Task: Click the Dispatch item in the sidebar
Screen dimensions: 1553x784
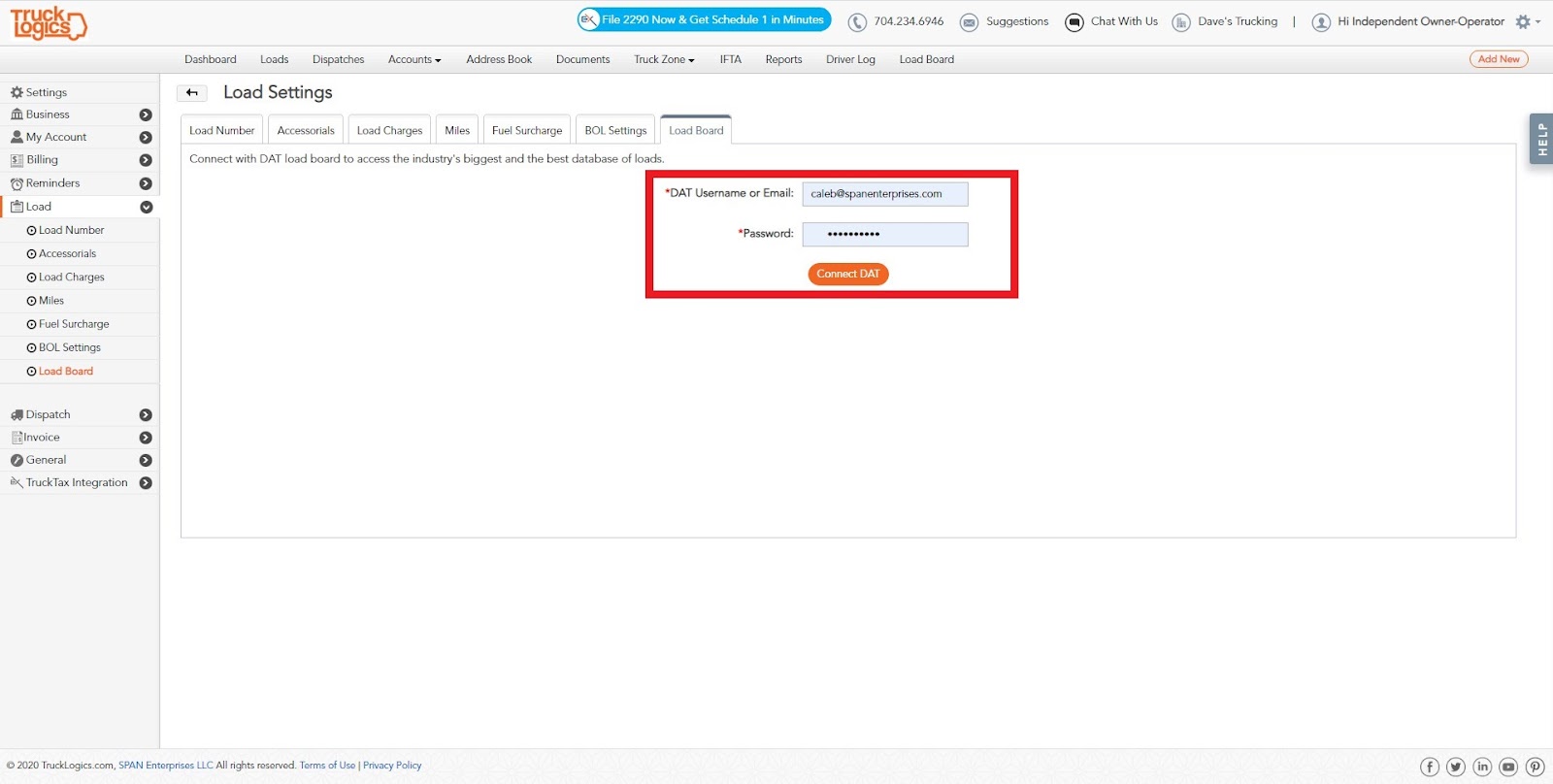Action: [x=41, y=415]
